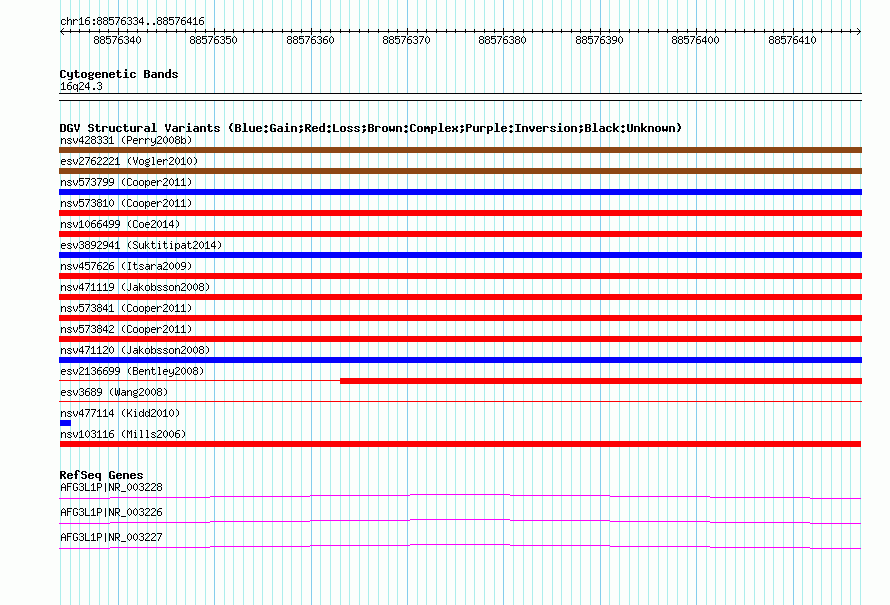Open variant esv3892941 (Suktitipat2014) label

coord(141,245)
